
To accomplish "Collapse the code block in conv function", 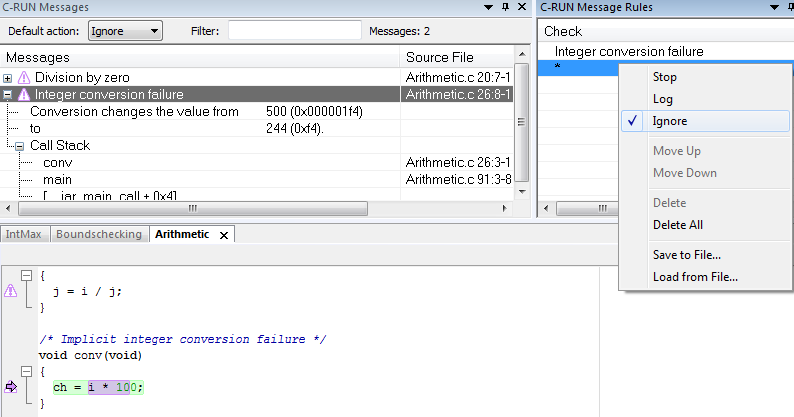I will click(27, 371).
